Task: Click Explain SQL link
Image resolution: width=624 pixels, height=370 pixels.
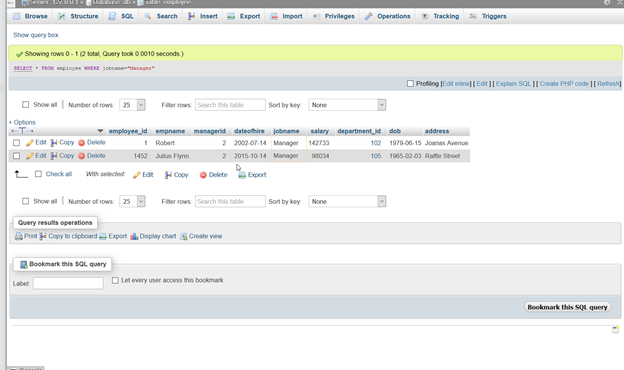Action: [513, 84]
